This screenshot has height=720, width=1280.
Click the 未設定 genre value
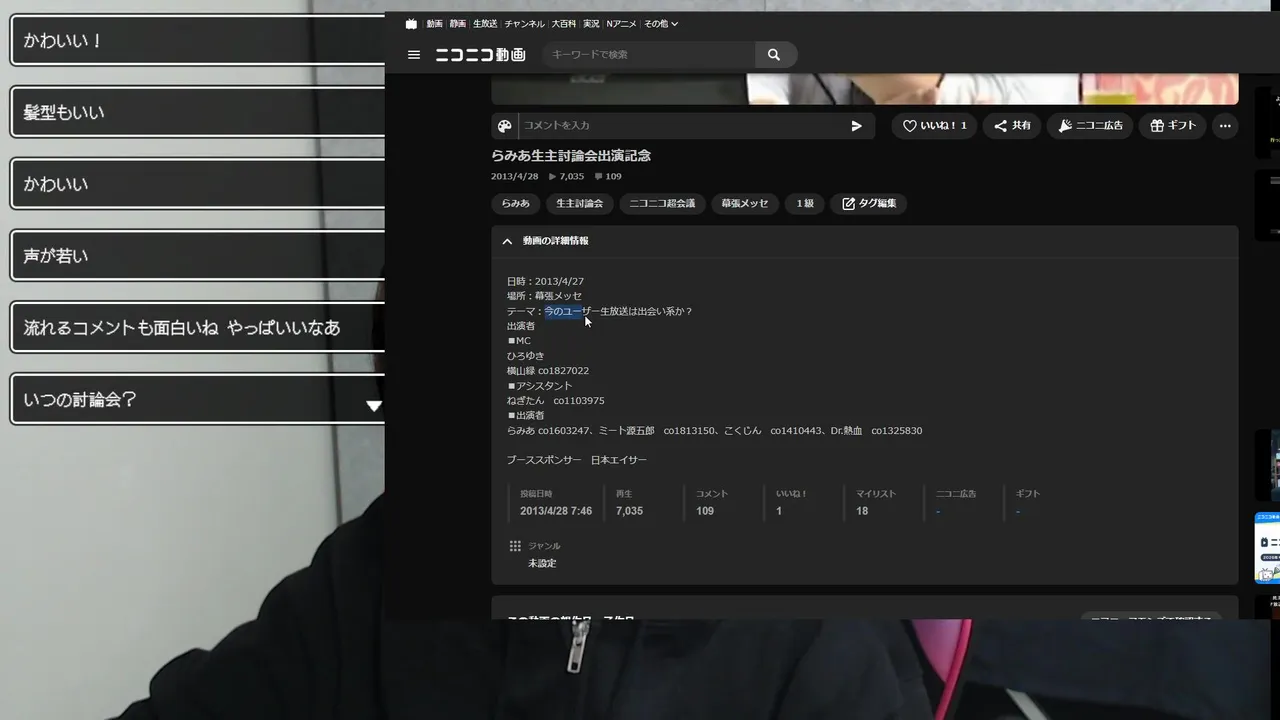tap(542, 563)
